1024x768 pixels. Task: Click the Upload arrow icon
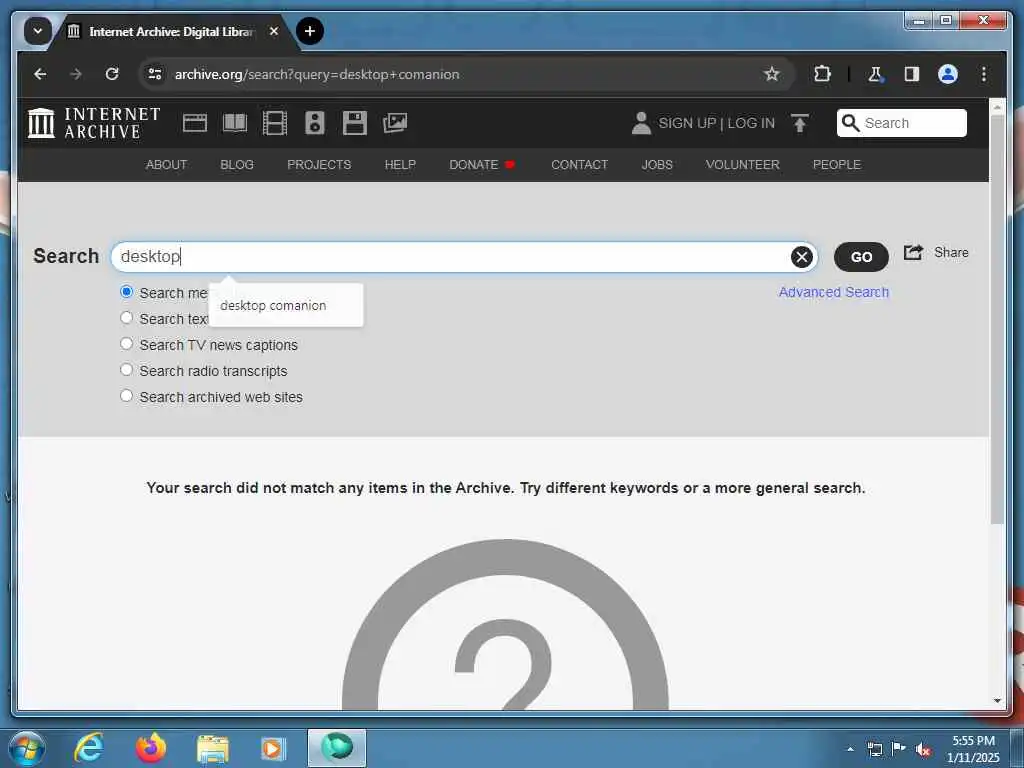click(x=800, y=123)
